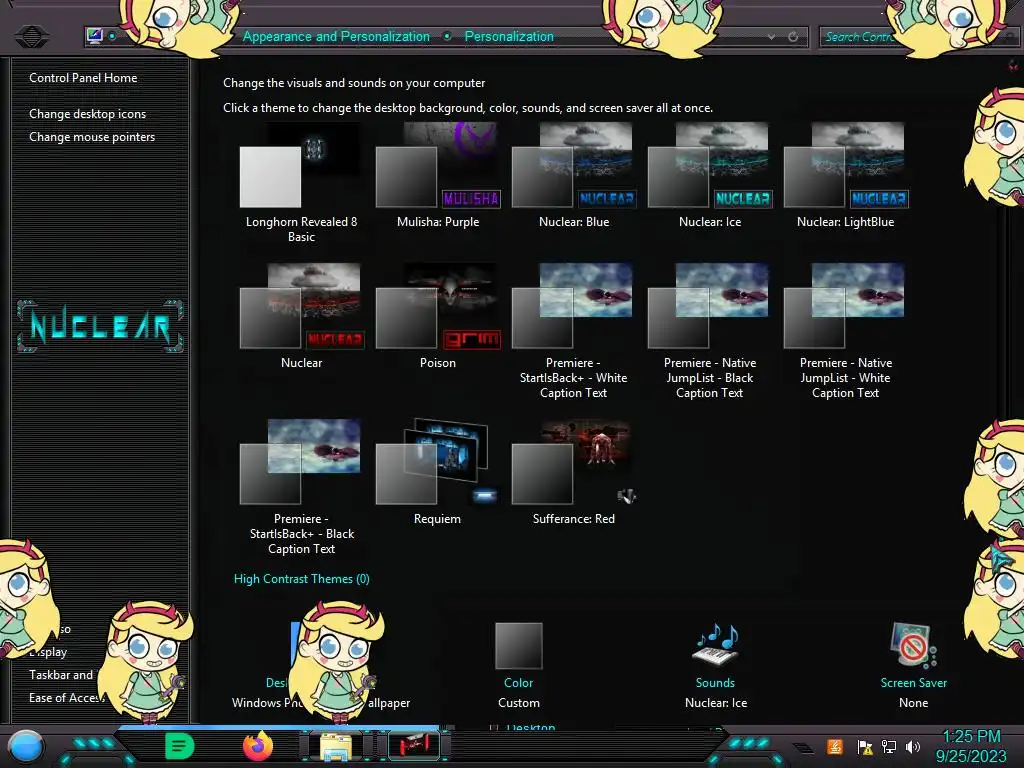Select the Poison theme

click(x=438, y=316)
